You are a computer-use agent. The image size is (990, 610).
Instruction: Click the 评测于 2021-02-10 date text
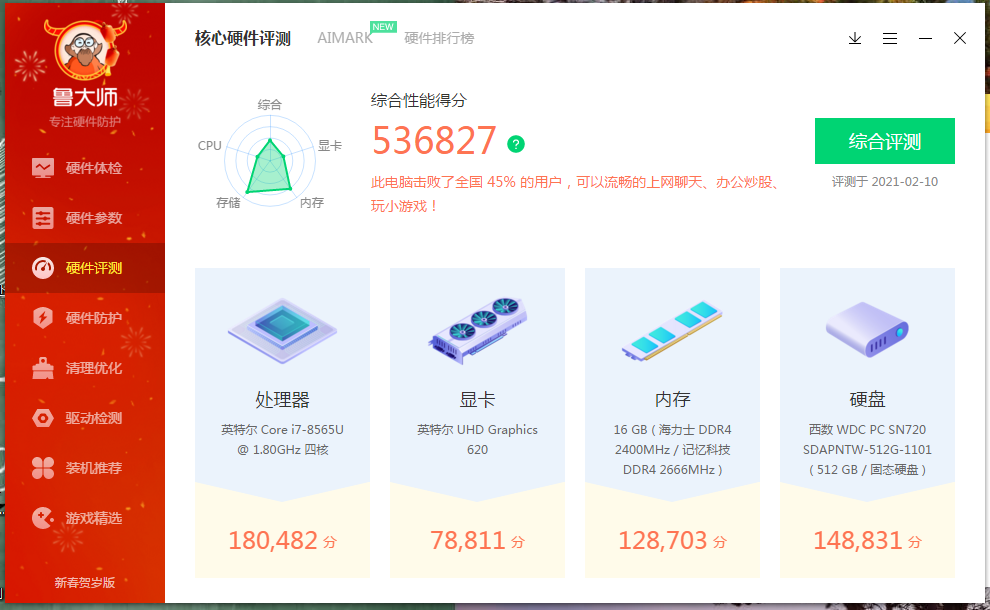click(x=885, y=182)
